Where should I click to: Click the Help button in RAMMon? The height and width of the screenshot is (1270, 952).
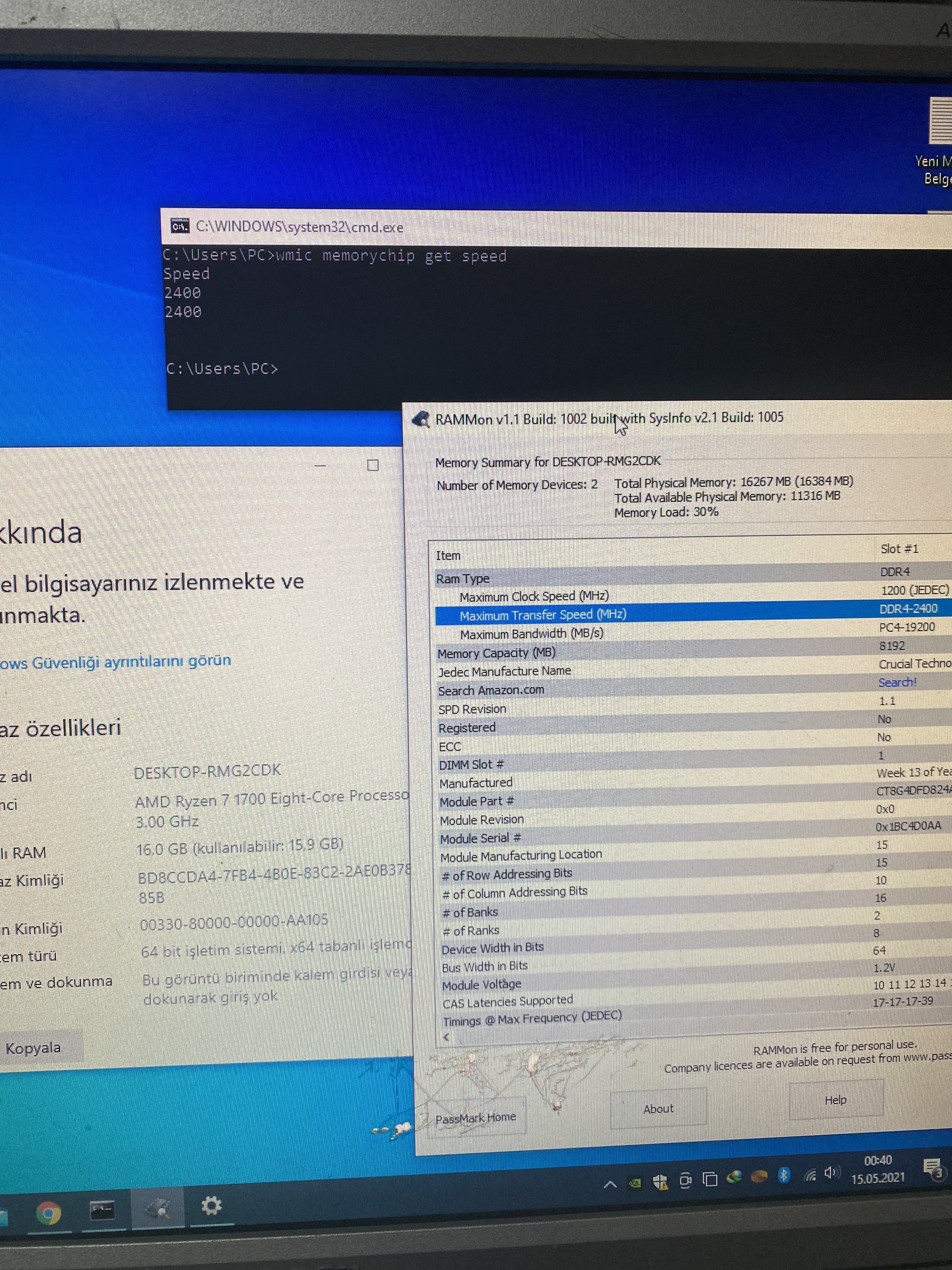(x=836, y=1100)
